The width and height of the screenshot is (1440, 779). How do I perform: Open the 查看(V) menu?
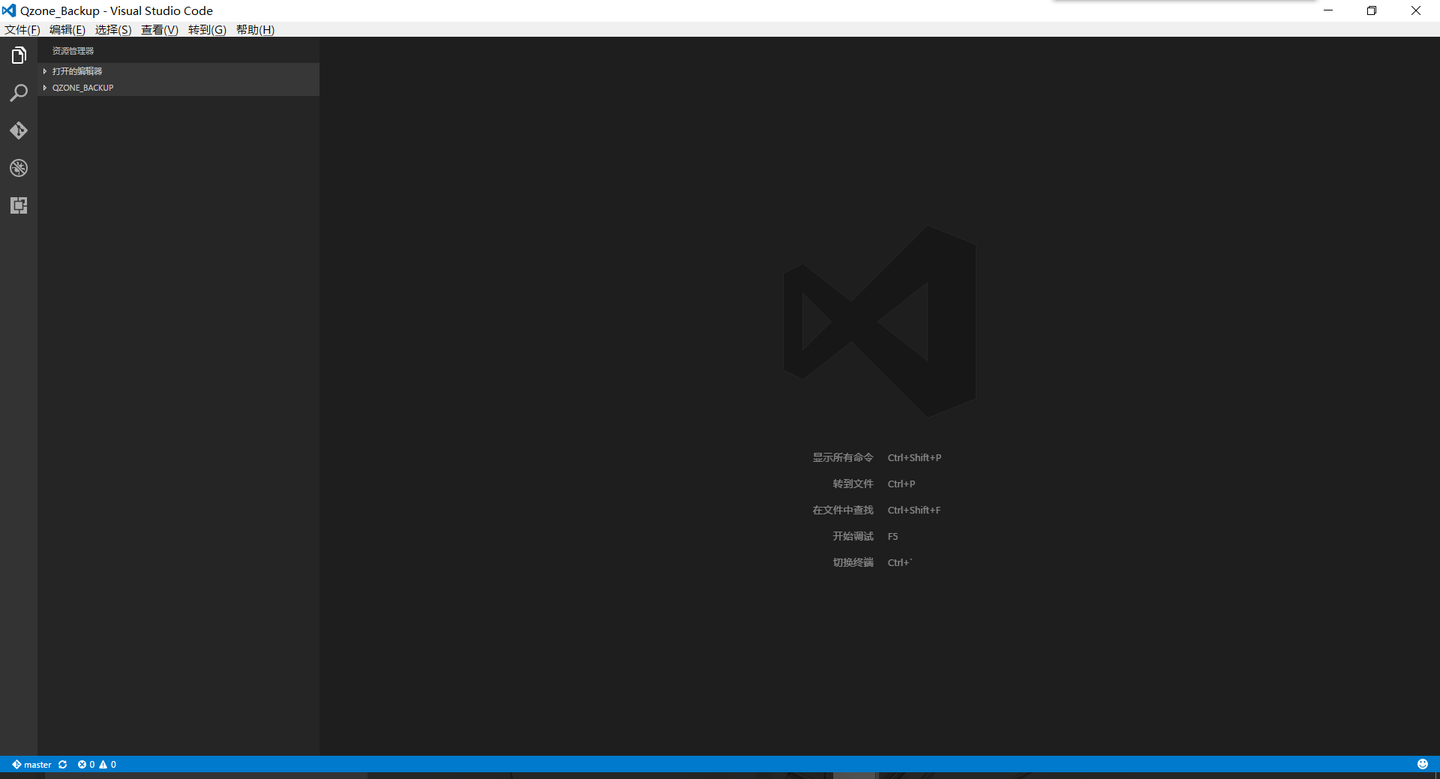pyautogui.click(x=159, y=30)
